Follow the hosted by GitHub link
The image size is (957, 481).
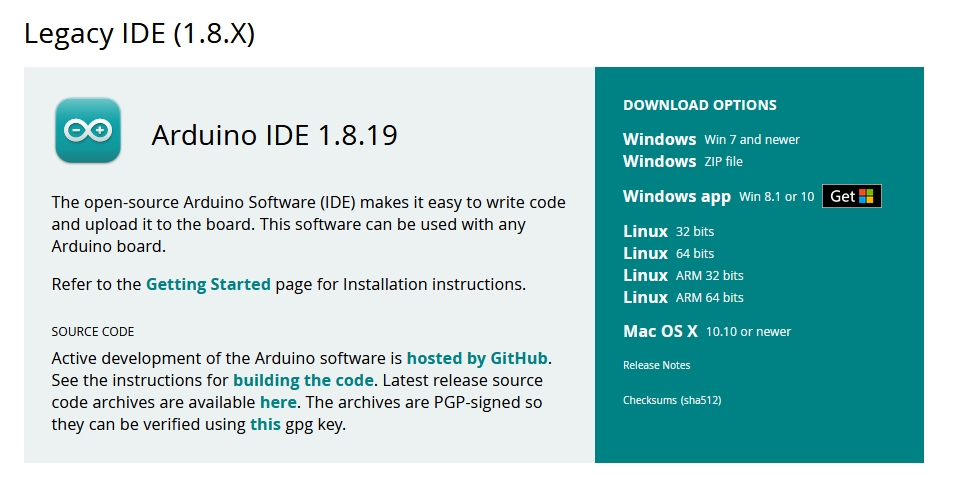pos(477,358)
